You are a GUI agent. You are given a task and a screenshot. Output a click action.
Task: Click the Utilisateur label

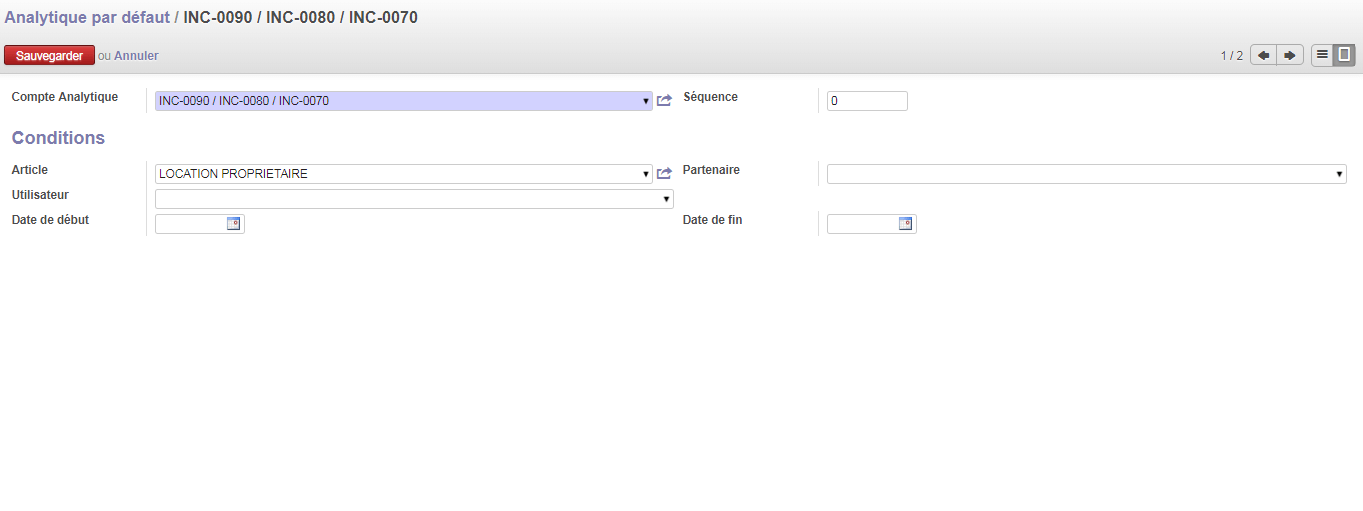(40, 195)
